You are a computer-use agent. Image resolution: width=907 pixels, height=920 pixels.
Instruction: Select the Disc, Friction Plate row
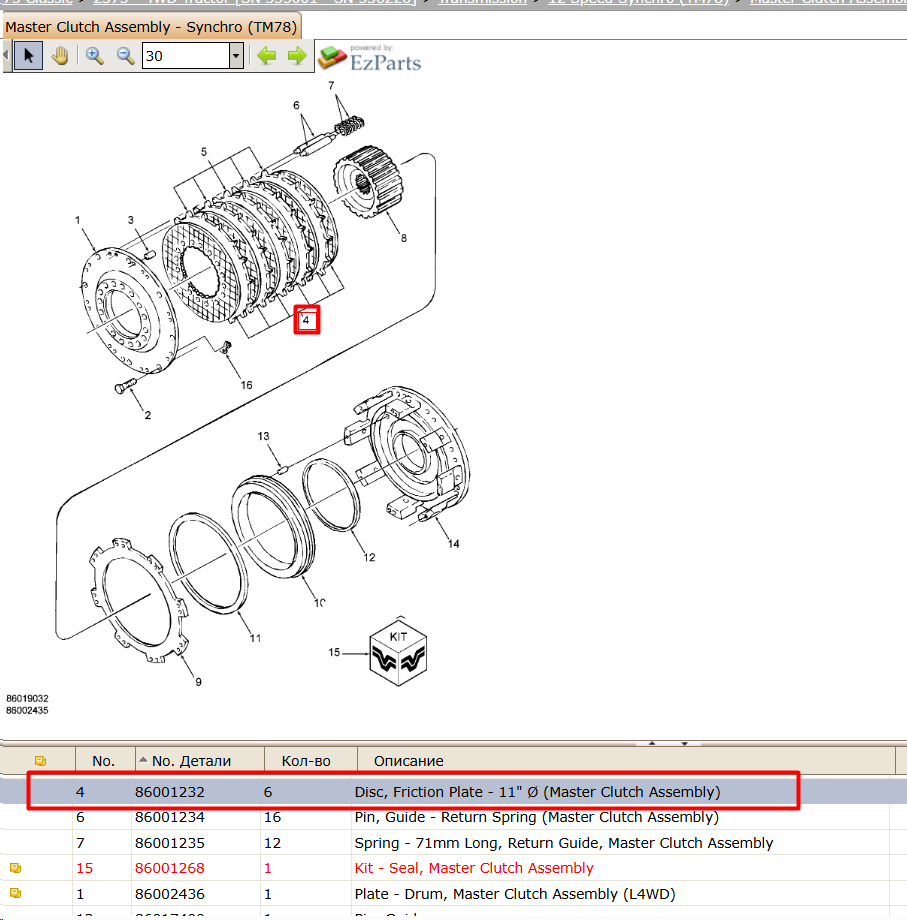click(x=454, y=792)
